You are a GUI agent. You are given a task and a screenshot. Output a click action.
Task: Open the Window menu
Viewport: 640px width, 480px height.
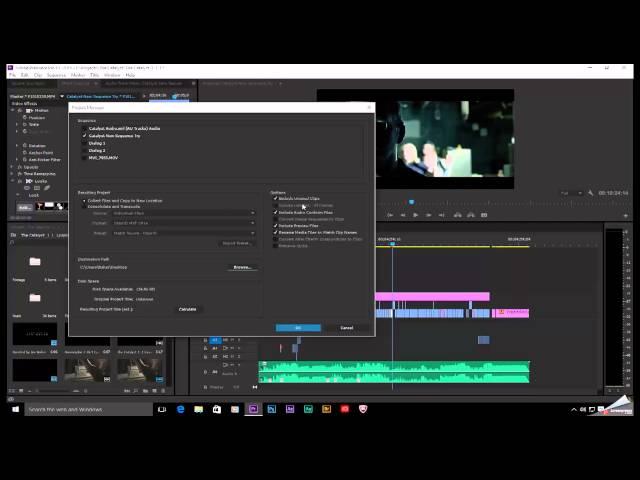(x=111, y=75)
